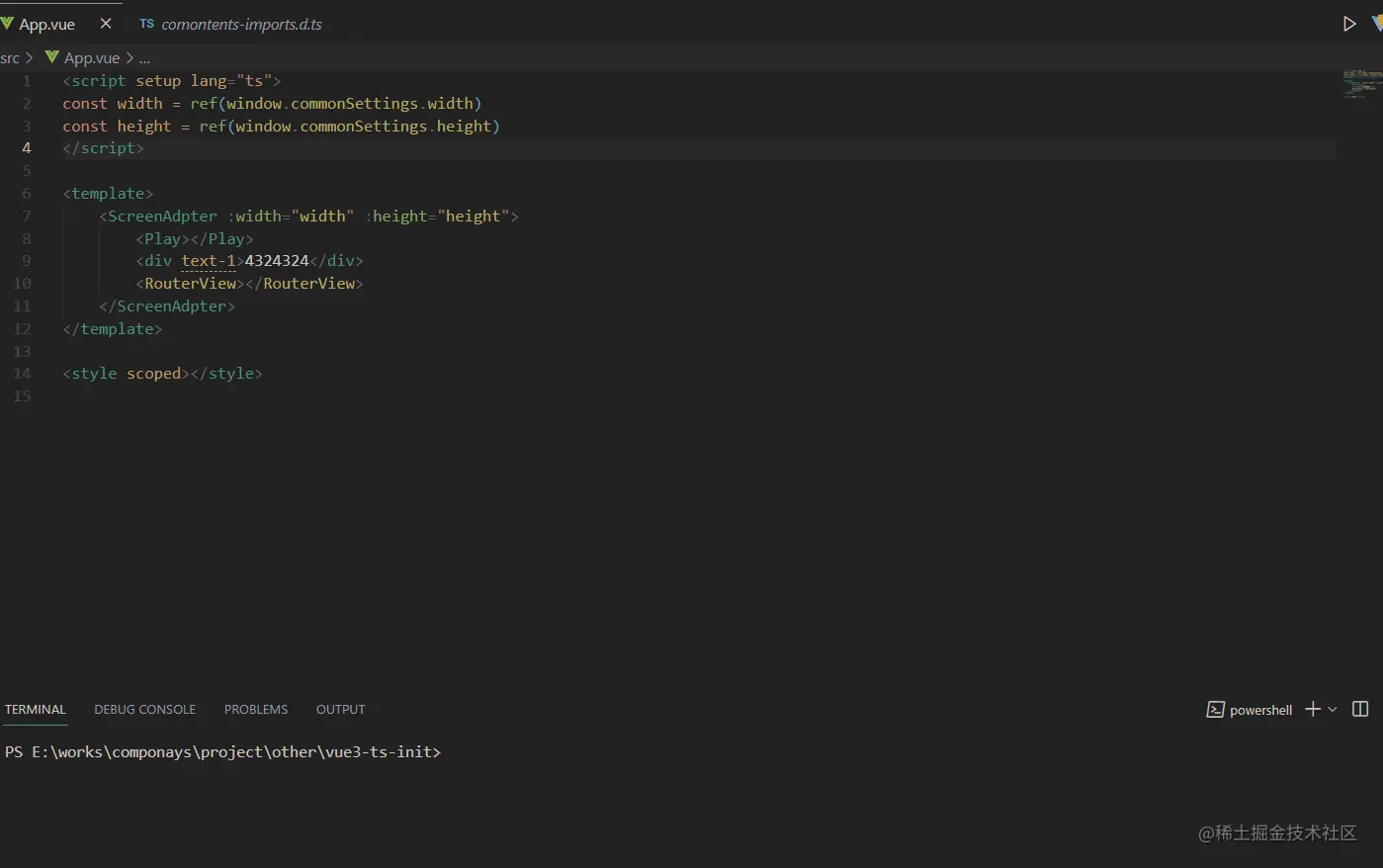Open the OUTPUT panel tab
This screenshot has height=868, width=1383.
click(340, 710)
